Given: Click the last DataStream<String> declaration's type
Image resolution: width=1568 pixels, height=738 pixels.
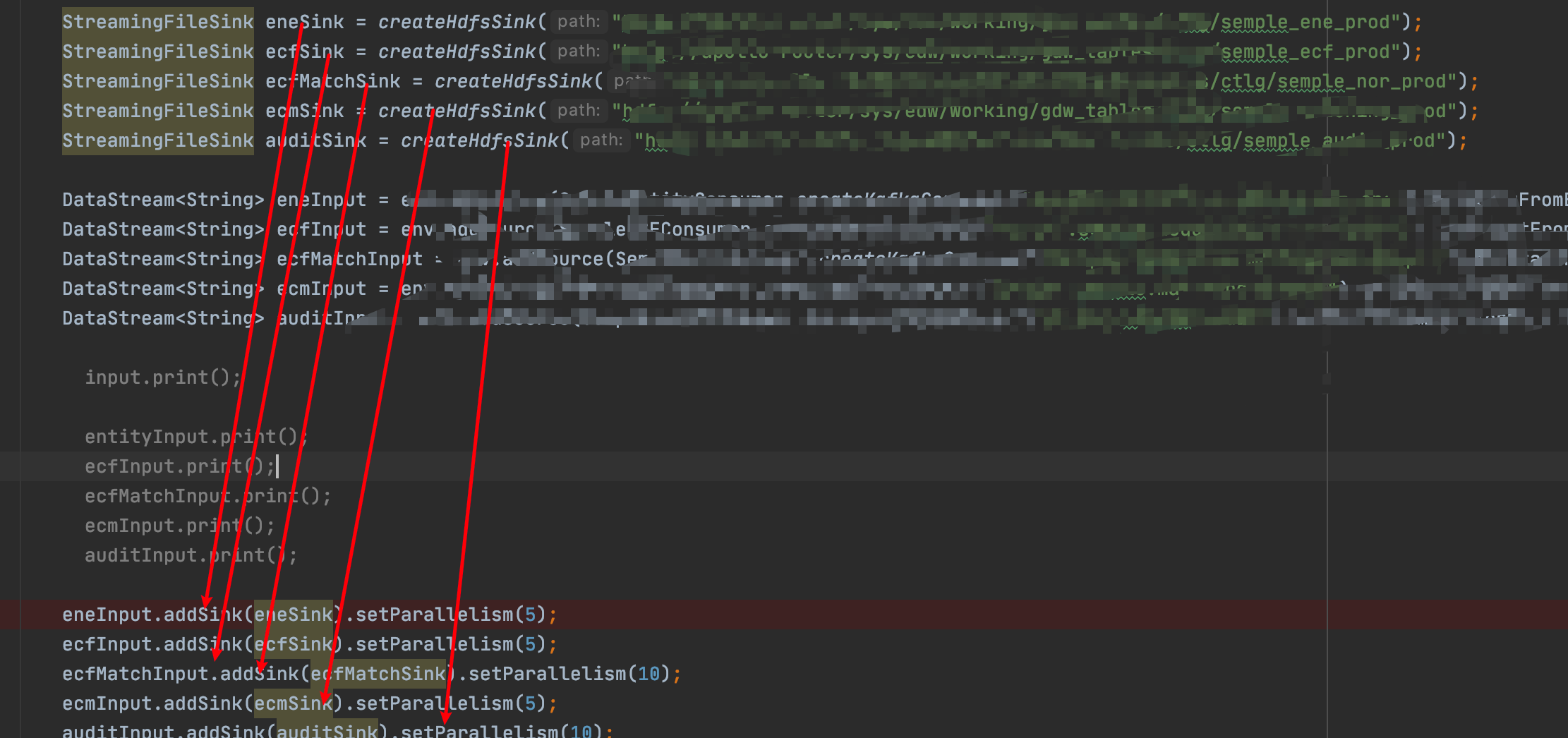Looking at the screenshot, I should [163, 318].
